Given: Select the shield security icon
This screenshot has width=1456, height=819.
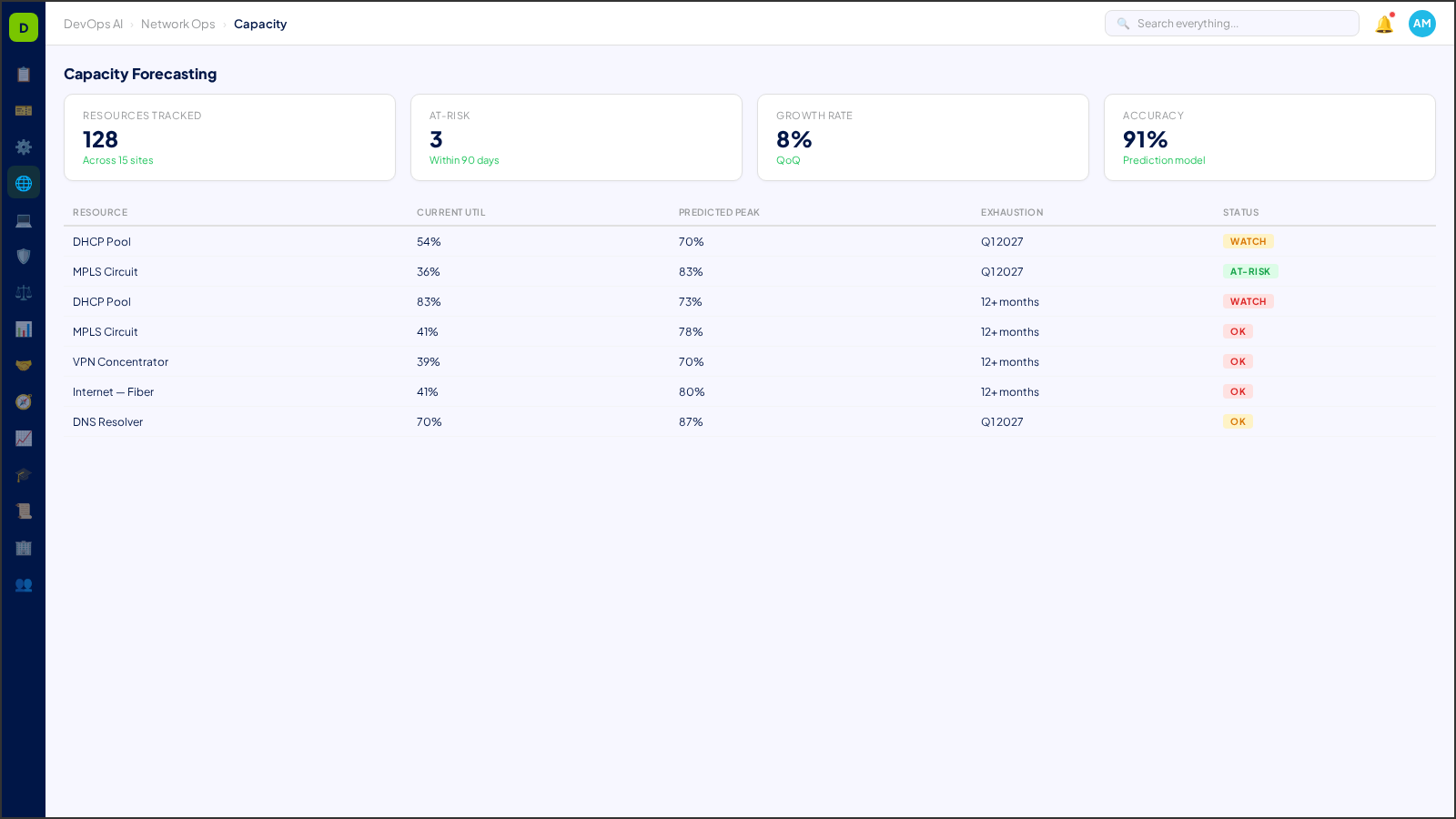Looking at the screenshot, I should point(24,256).
